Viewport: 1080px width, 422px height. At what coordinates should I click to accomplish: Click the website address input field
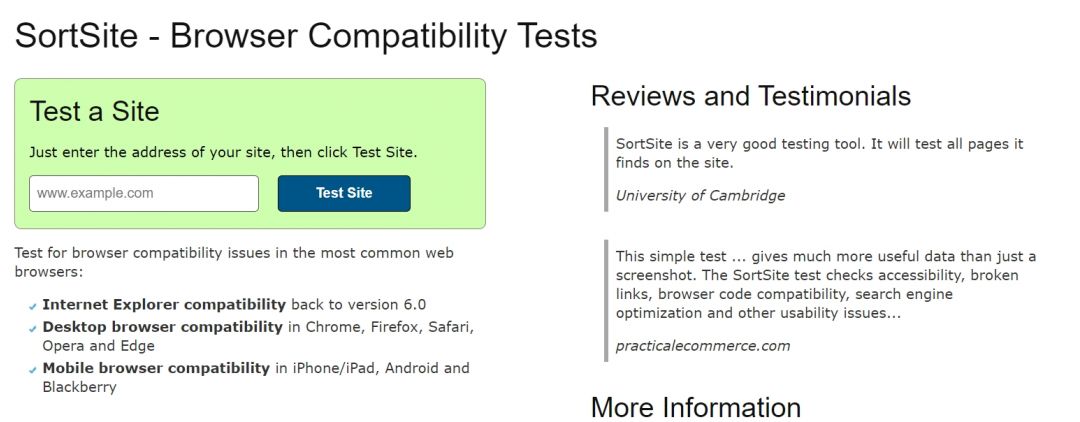pyautogui.click(x=144, y=193)
